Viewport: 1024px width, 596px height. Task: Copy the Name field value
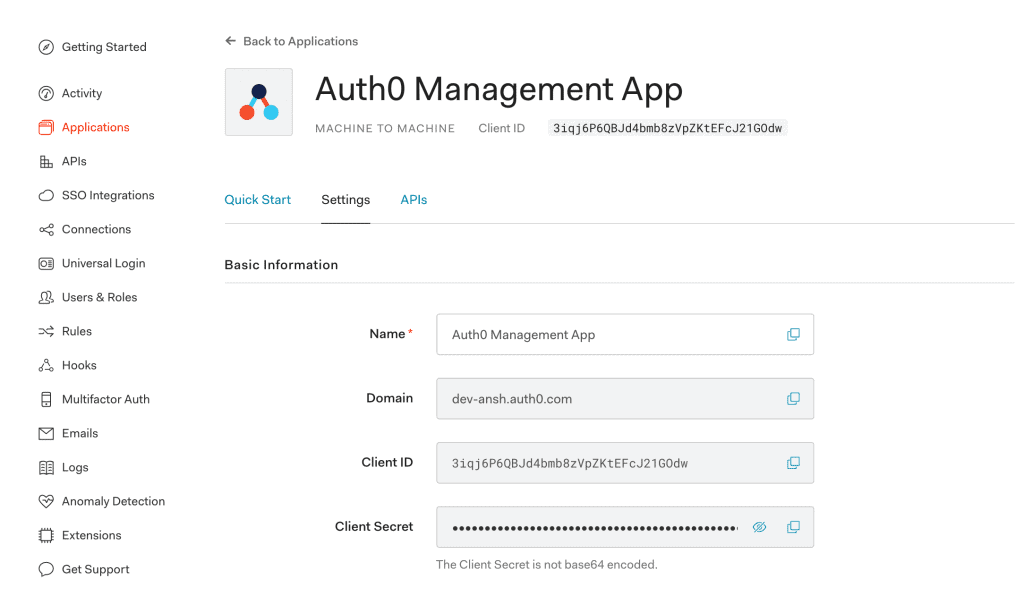793,334
